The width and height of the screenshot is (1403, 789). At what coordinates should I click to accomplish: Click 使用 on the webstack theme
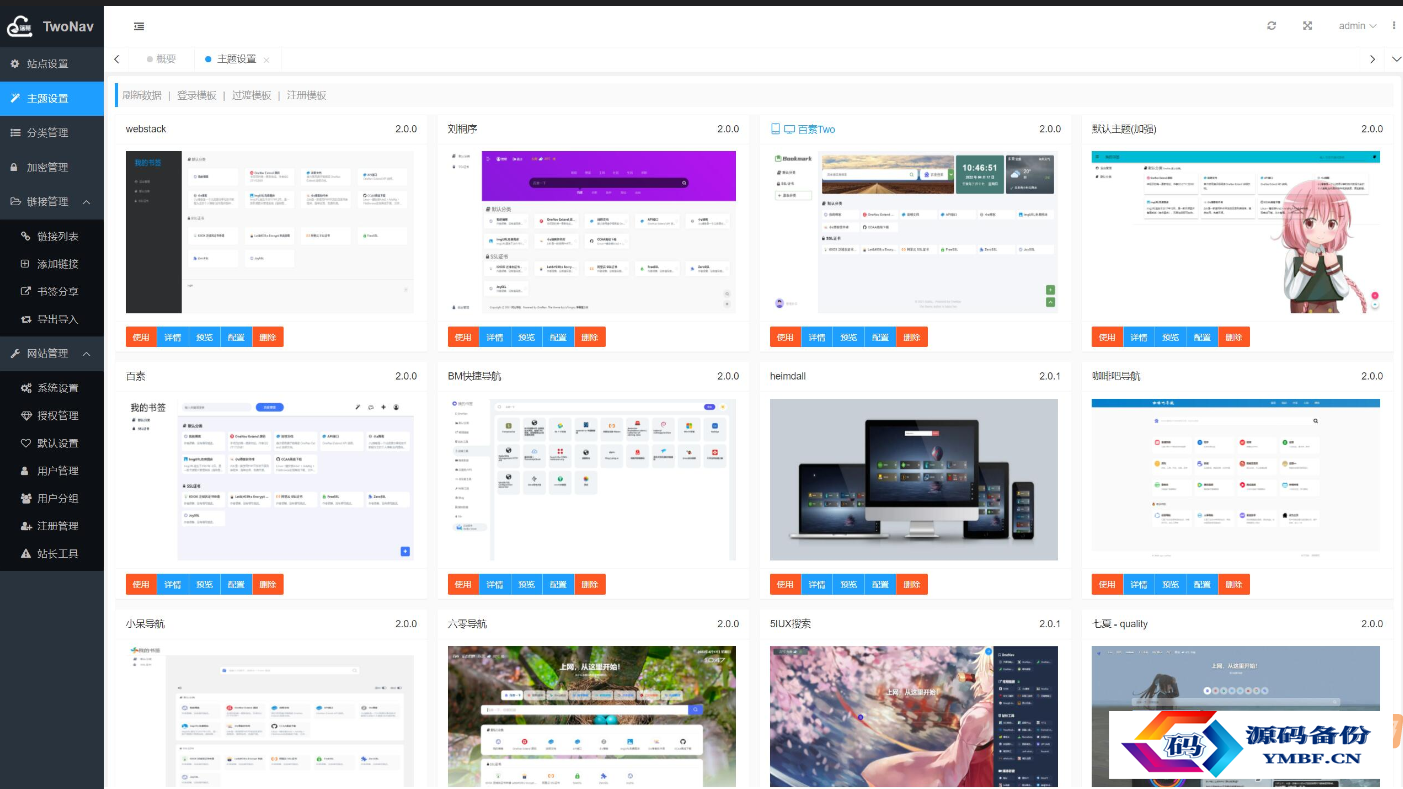tap(141, 337)
